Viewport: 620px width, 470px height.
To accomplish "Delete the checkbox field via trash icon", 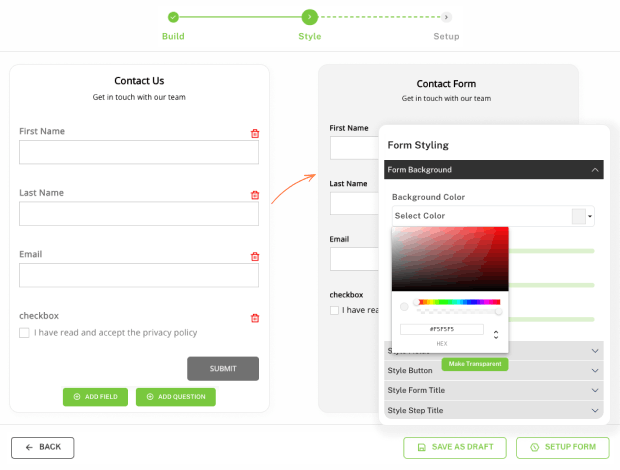I will (255, 318).
